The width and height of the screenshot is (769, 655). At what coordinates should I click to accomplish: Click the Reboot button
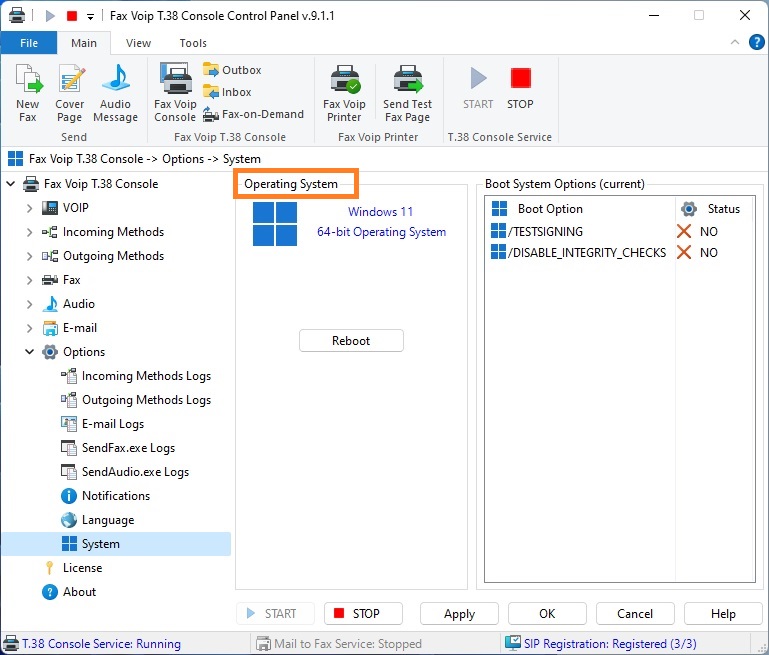coord(351,341)
